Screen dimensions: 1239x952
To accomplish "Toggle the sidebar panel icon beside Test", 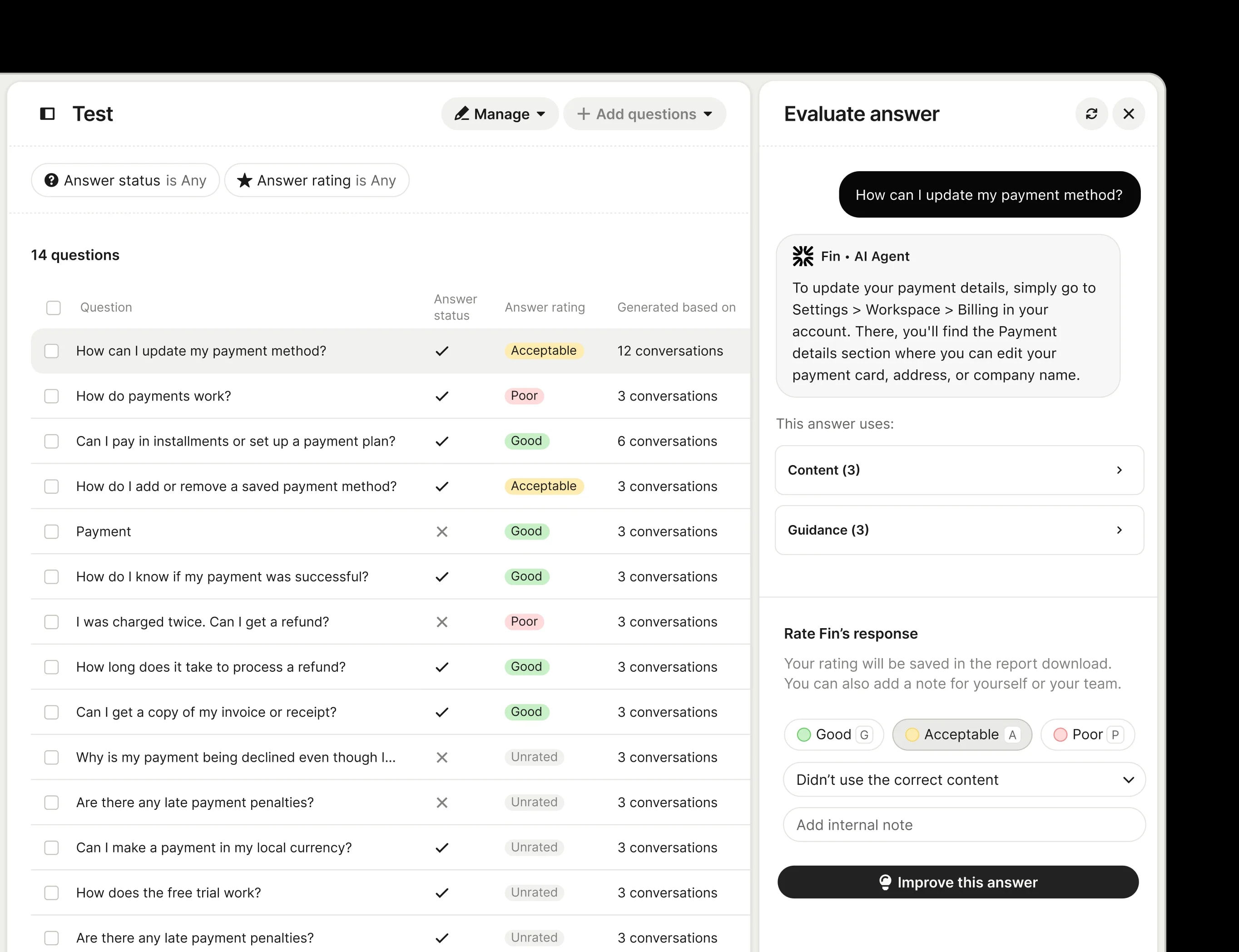I will click(x=48, y=114).
